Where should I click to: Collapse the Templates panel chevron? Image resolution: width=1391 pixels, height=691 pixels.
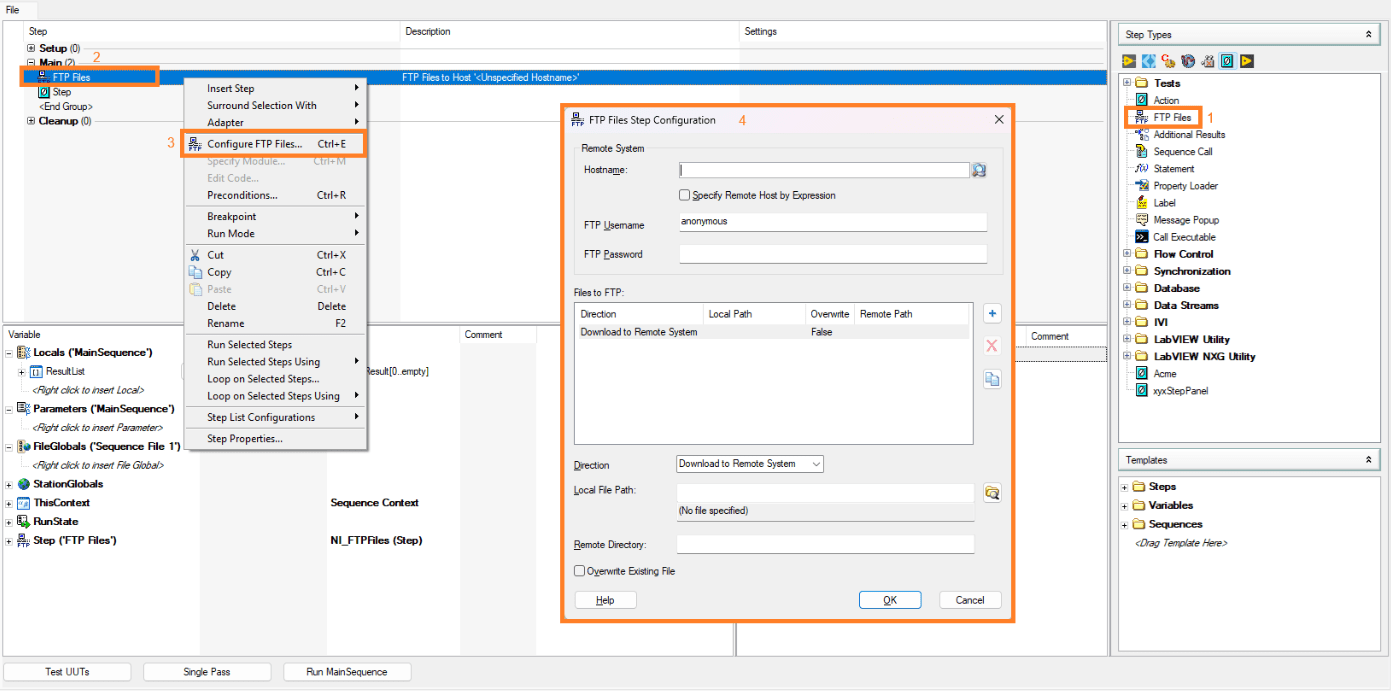(1369, 460)
